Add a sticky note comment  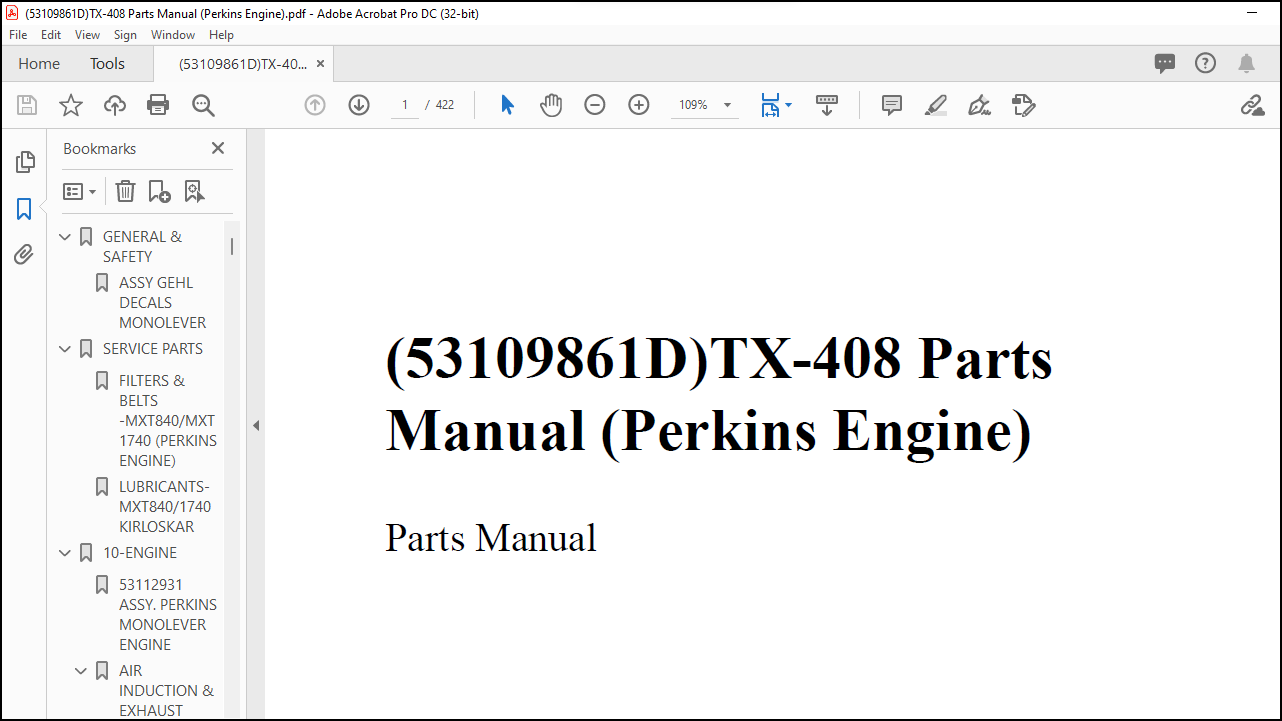point(892,105)
